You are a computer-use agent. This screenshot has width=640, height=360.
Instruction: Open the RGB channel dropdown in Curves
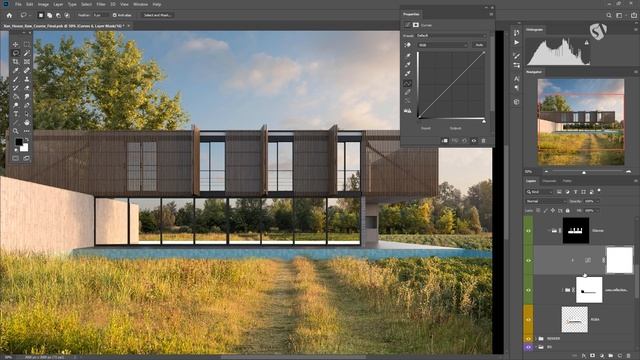[x=442, y=45]
